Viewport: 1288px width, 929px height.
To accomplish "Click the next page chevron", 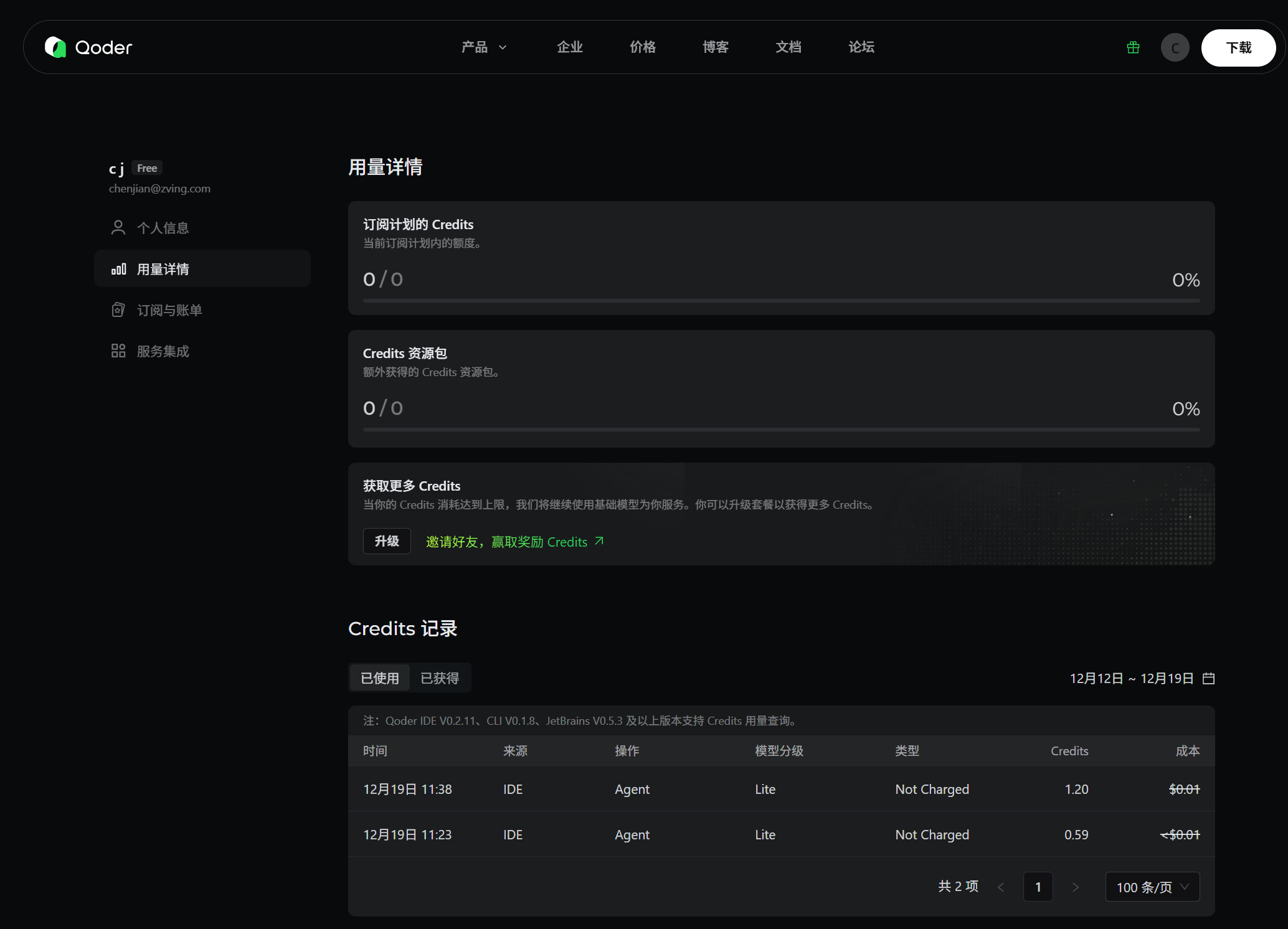I will [x=1076, y=887].
